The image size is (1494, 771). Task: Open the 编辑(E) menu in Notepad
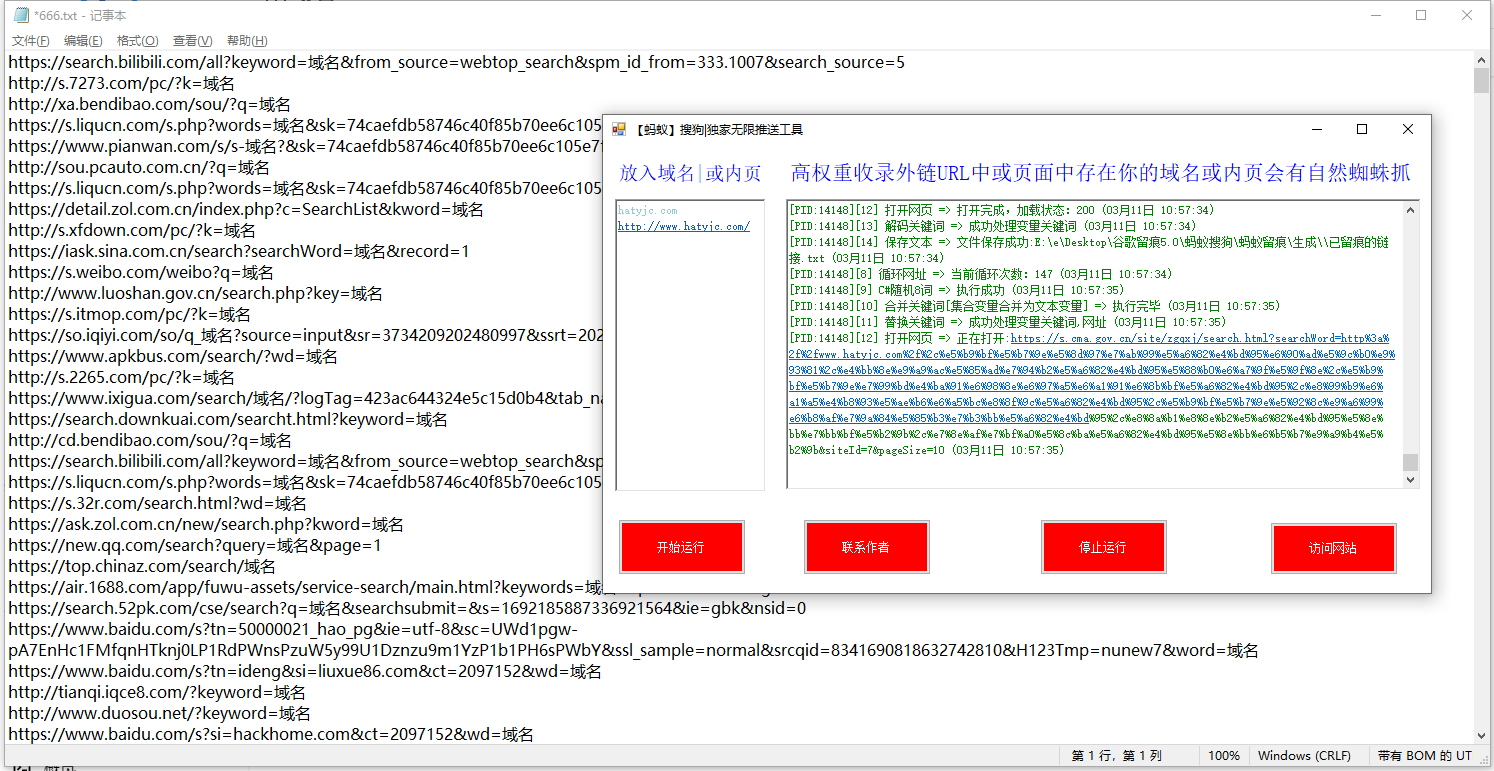(x=83, y=41)
